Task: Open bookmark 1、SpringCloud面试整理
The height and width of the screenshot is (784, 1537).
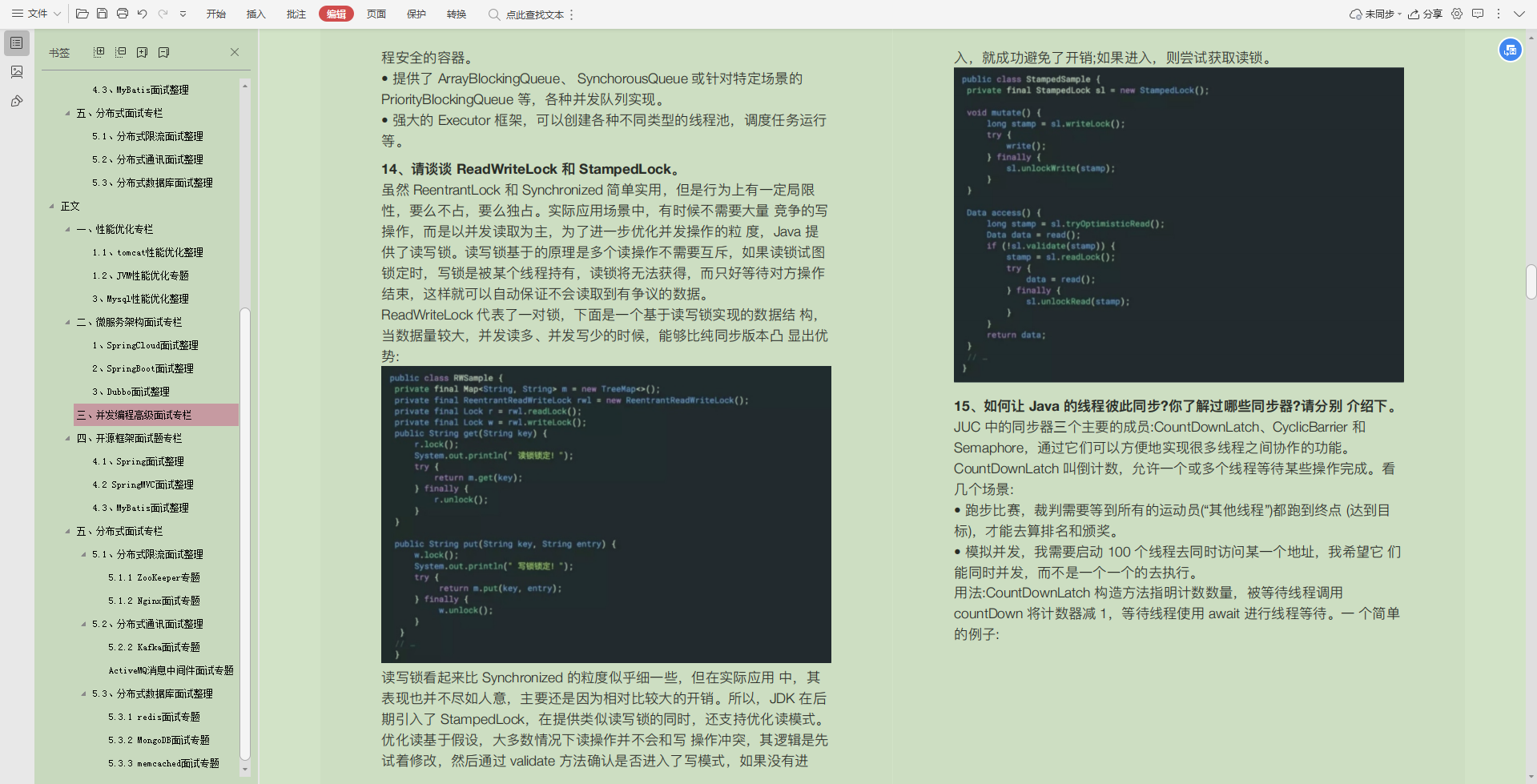Action: (145, 345)
